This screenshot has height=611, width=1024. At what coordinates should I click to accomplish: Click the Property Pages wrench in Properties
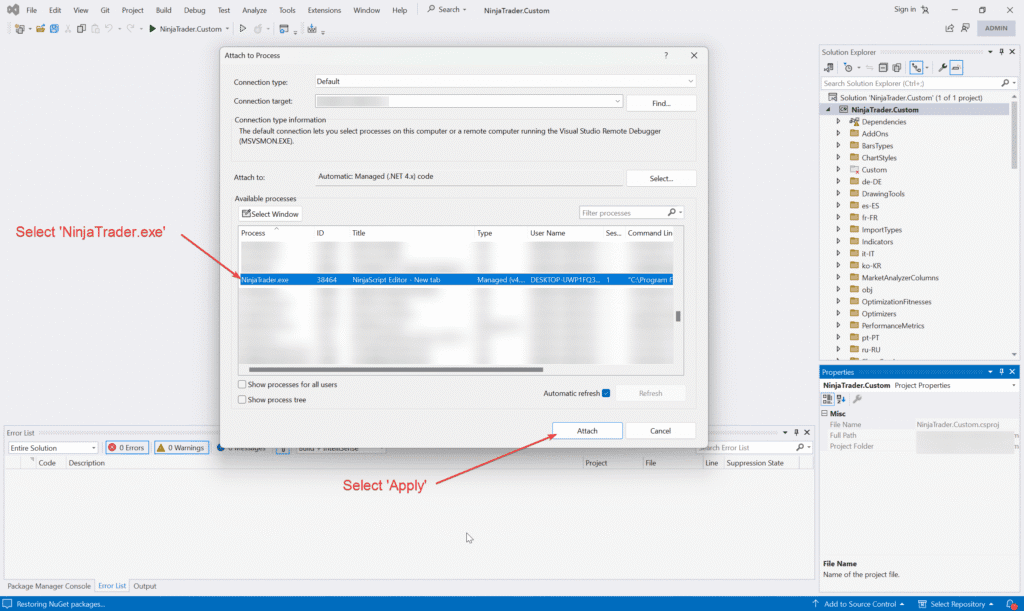857,399
